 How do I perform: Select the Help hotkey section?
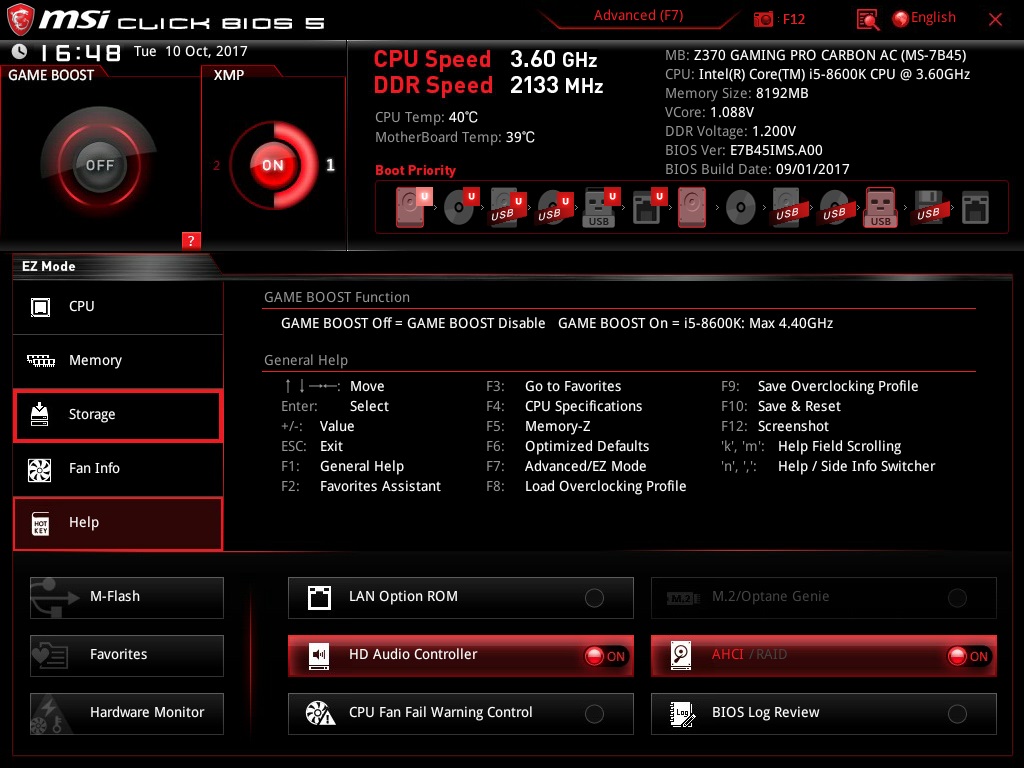118,523
